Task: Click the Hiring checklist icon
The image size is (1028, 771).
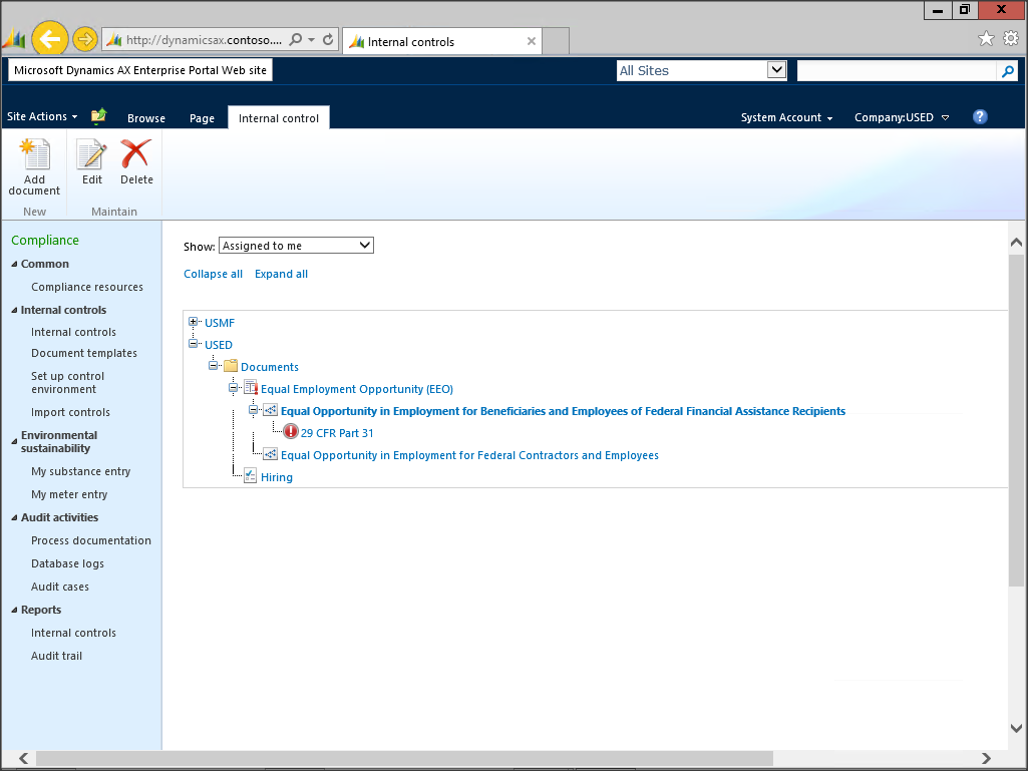Action: coord(250,477)
